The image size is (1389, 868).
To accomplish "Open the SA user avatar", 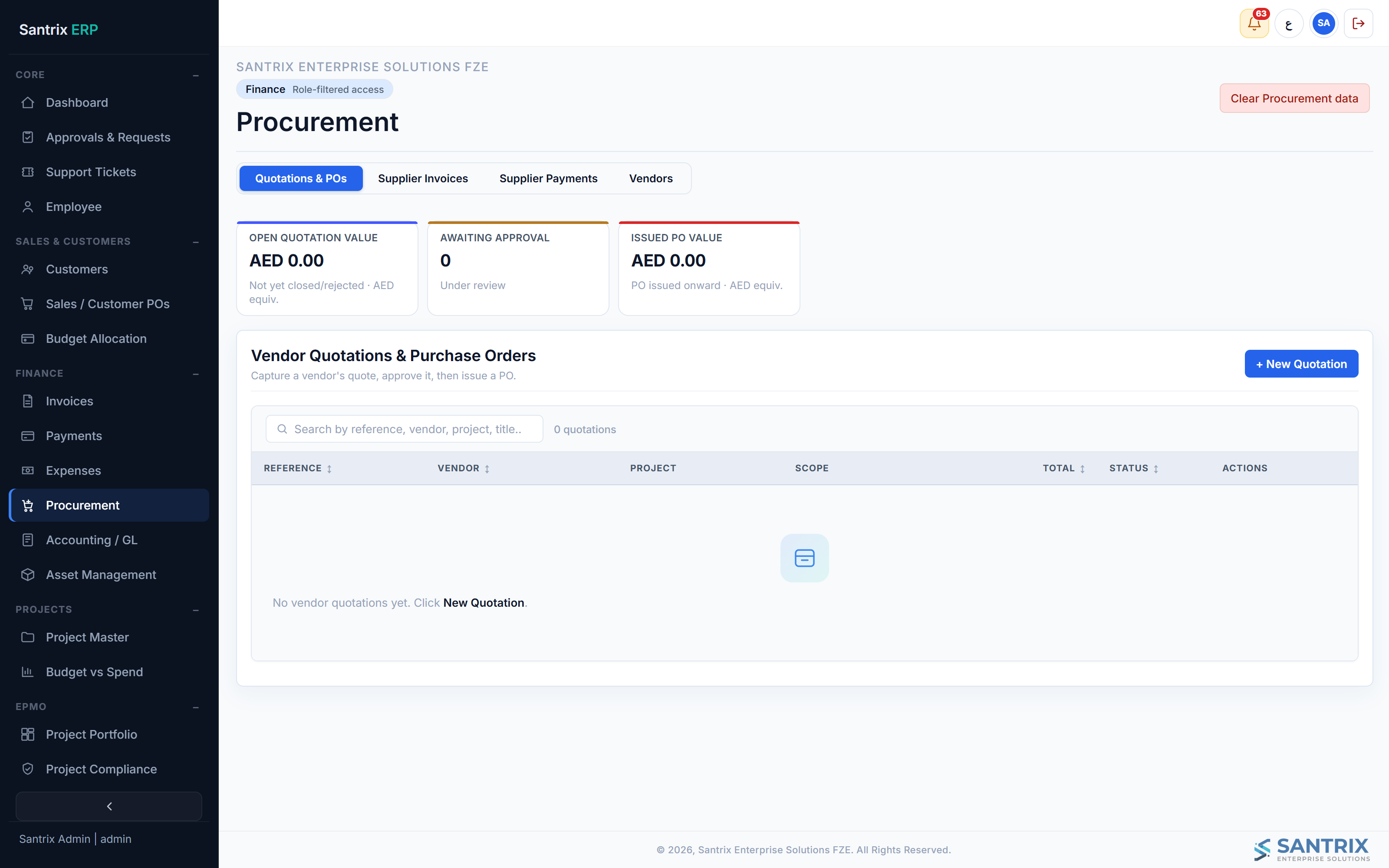I will pos(1323,23).
